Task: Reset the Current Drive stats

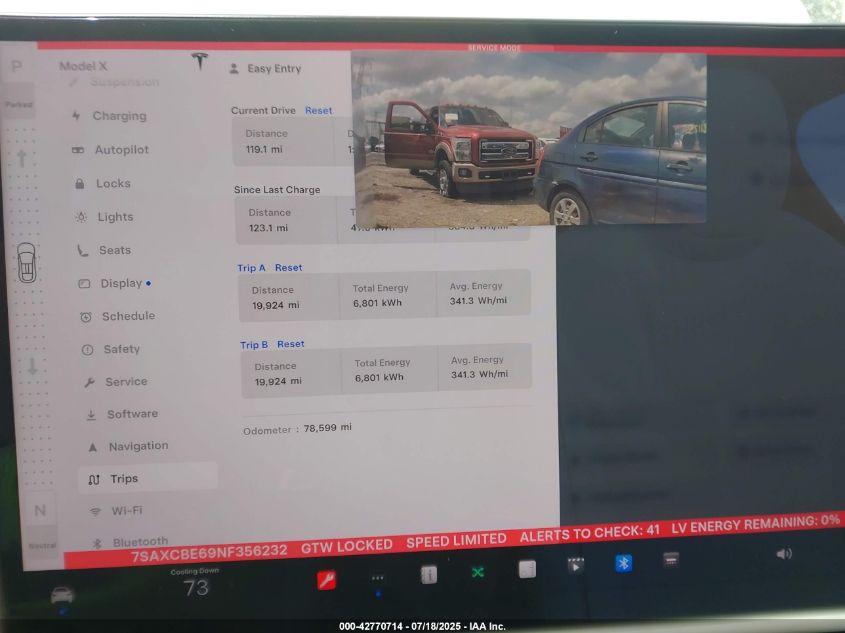Action: (319, 111)
